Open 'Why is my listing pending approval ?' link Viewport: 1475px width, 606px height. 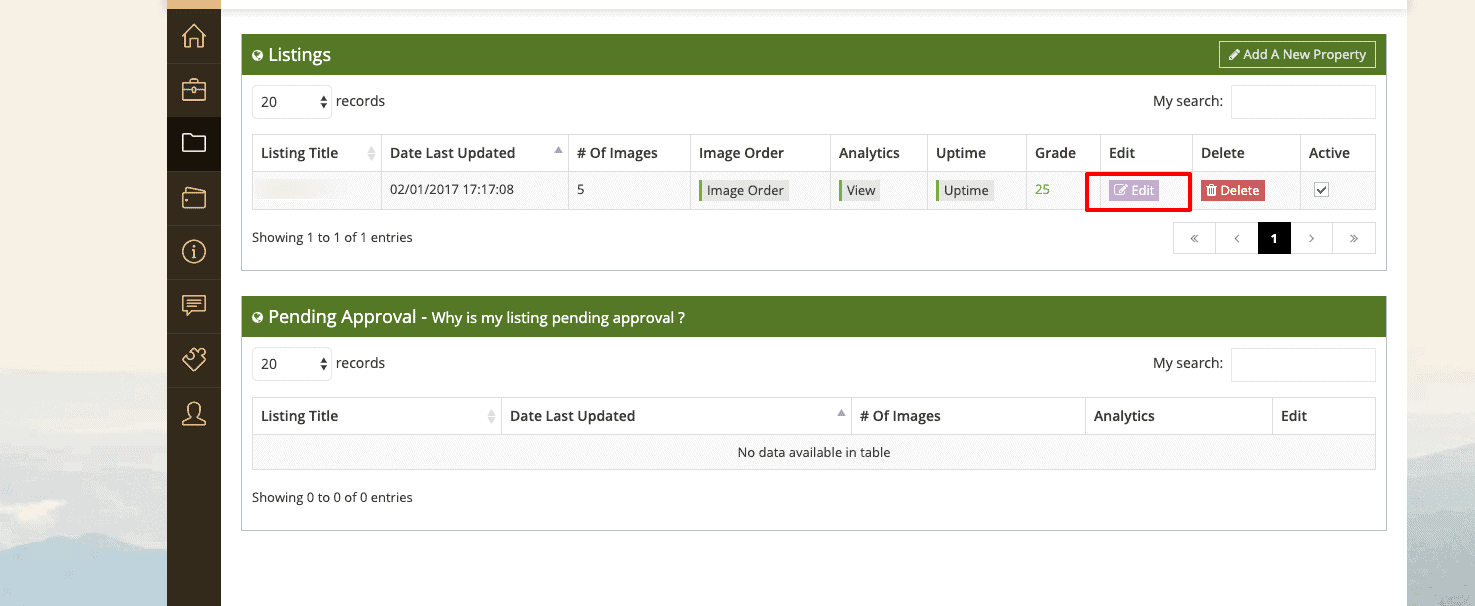[x=558, y=318]
